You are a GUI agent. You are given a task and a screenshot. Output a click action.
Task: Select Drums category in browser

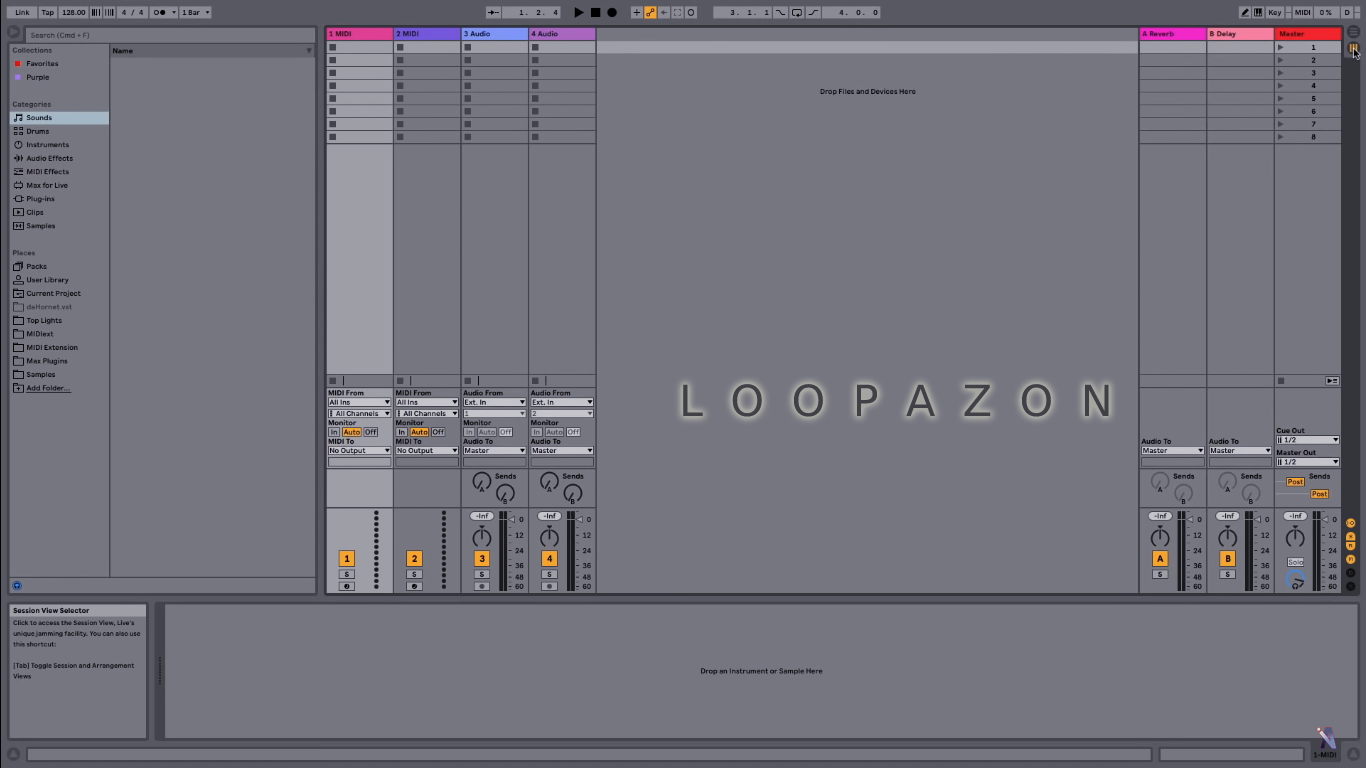click(x=59, y=131)
